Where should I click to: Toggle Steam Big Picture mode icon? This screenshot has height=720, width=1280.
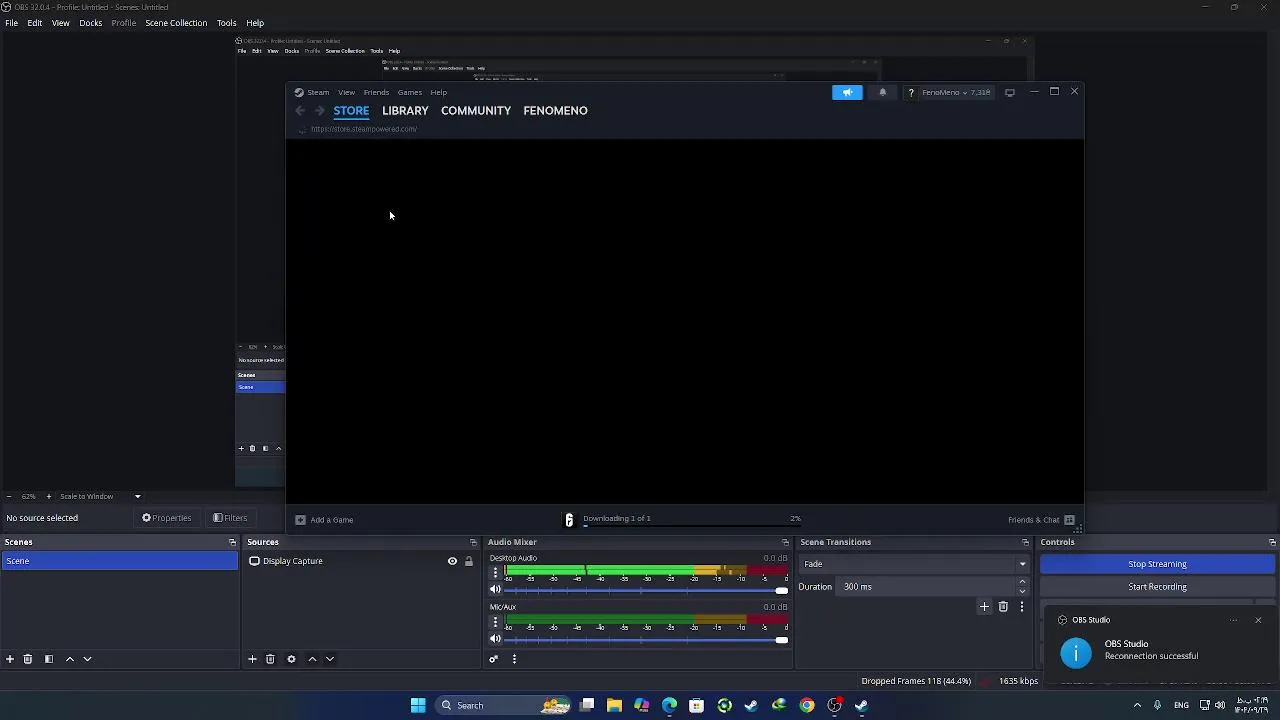pyautogui.click(x=1010, y=92)
